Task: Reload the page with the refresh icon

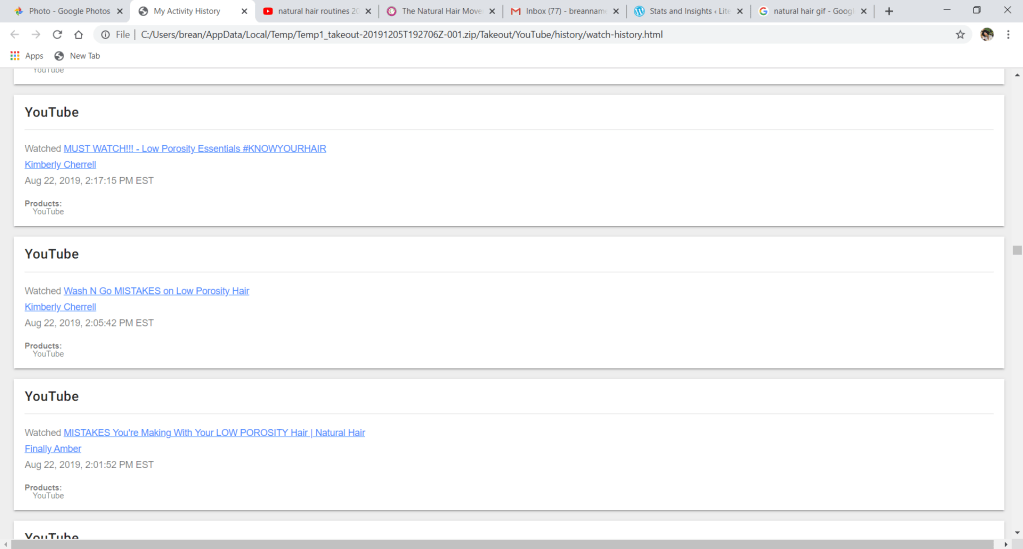Action: [x=57, y=34]
